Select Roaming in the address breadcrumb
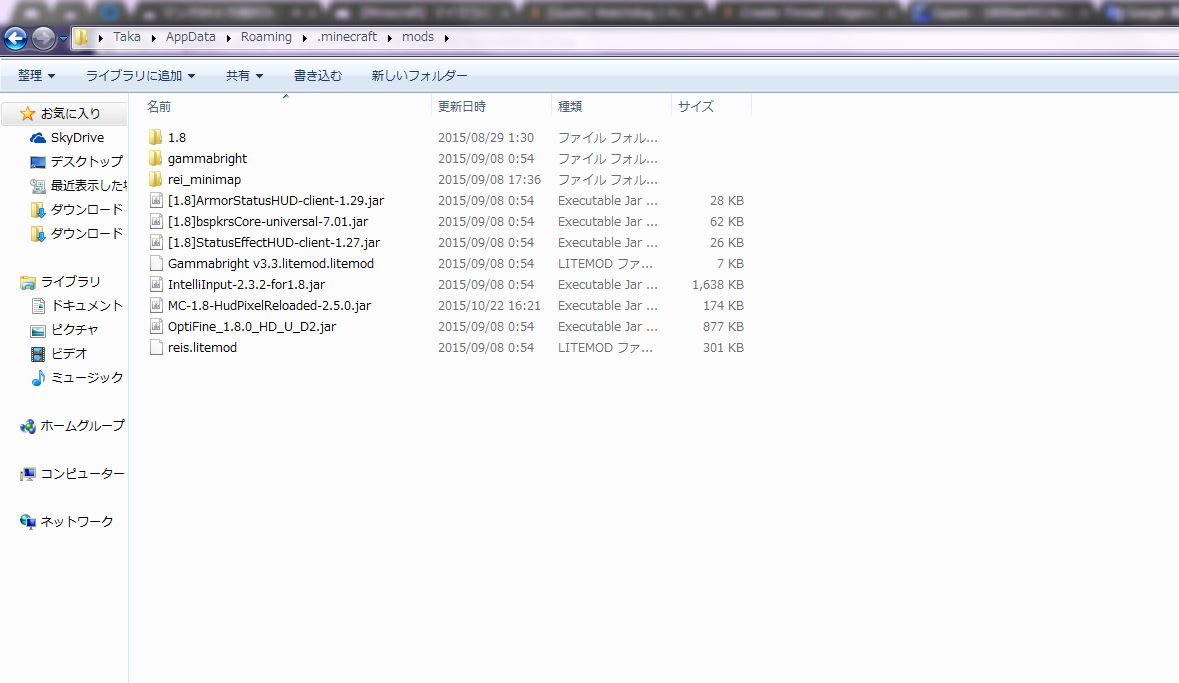 (266, 37)
